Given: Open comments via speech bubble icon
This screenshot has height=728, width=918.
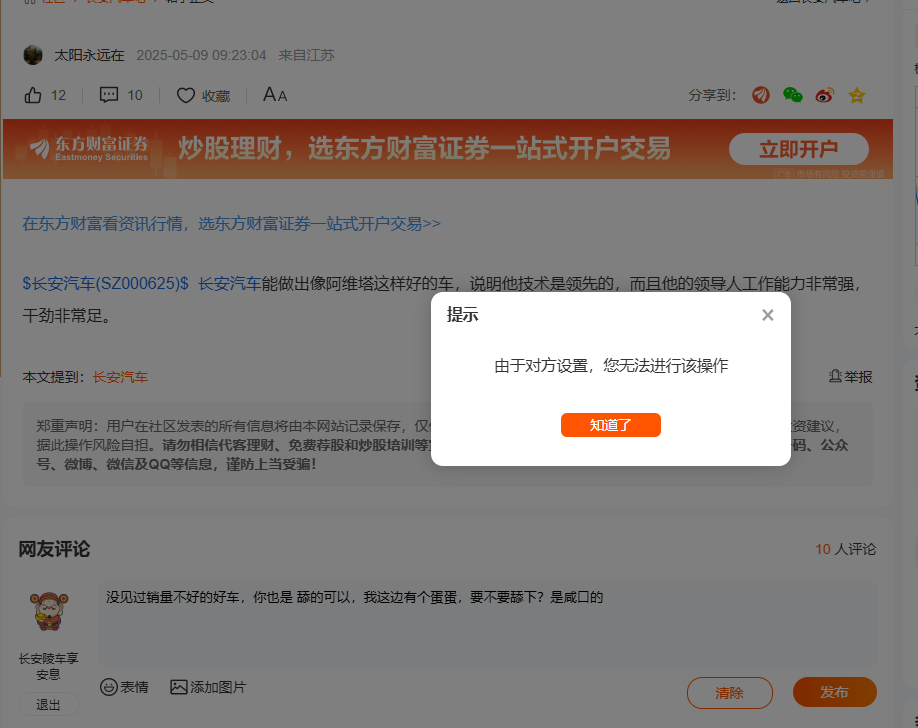Looking at the screenshot, I should click(x=109, y=95).
